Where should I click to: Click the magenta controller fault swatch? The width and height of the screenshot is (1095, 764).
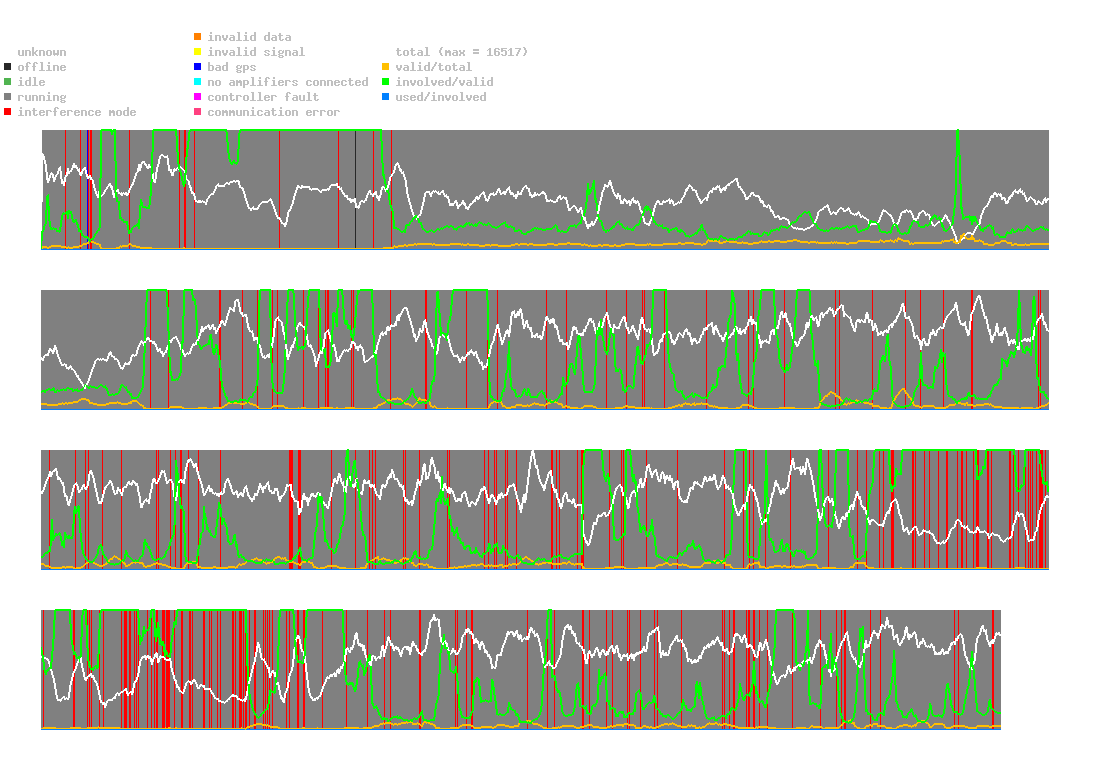pyautogui.click(x=198, y=97)
